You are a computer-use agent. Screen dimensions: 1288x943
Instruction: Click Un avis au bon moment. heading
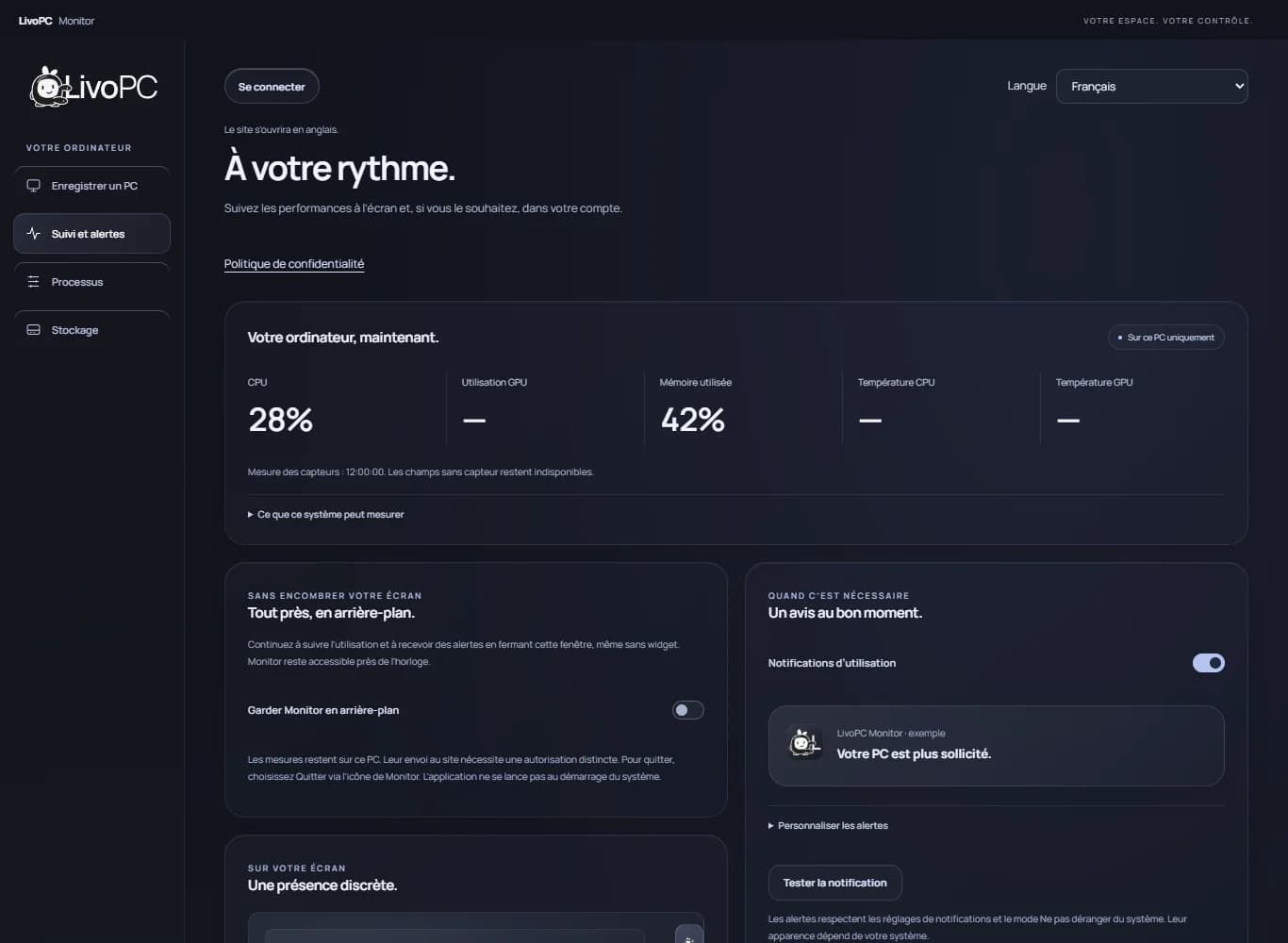tap(845, 613)
